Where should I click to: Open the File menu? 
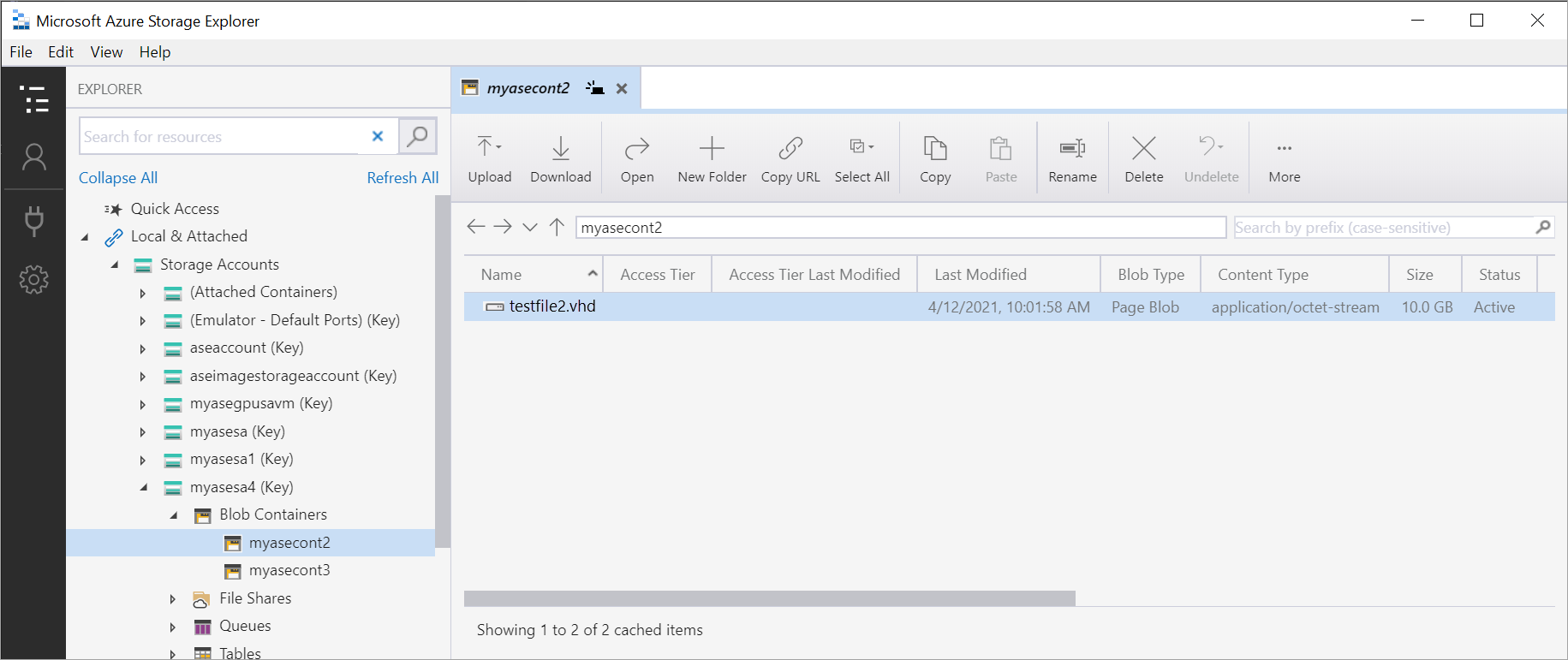click(21, 52)
